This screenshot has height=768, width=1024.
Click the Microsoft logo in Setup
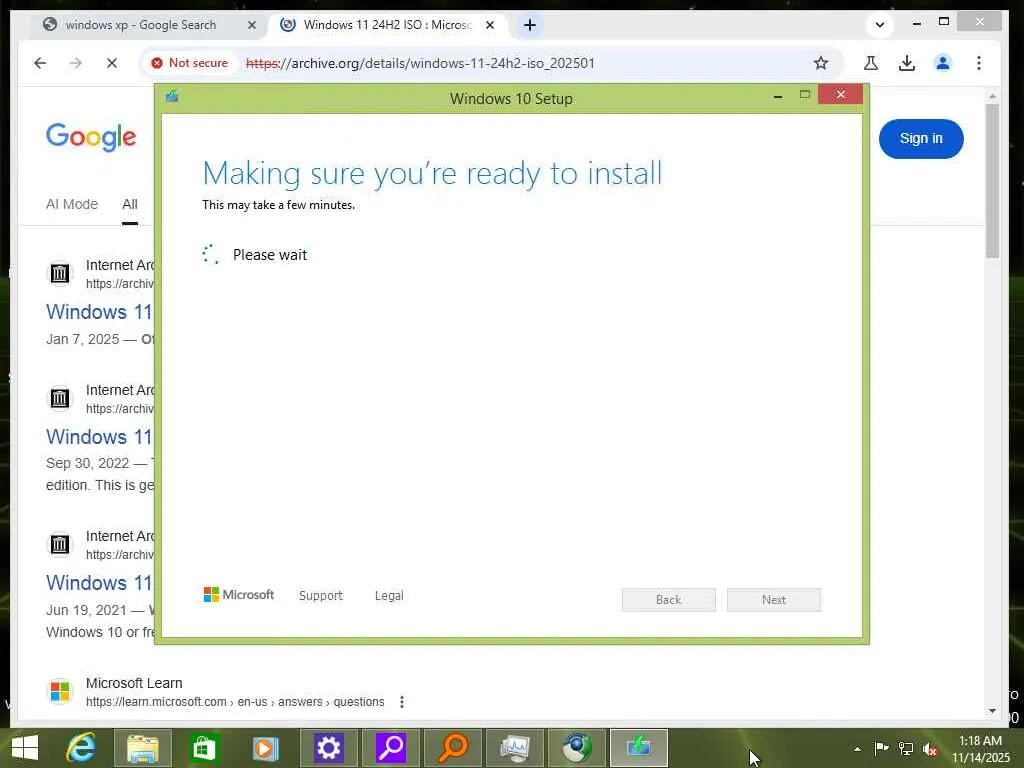[x=239, y=595]
